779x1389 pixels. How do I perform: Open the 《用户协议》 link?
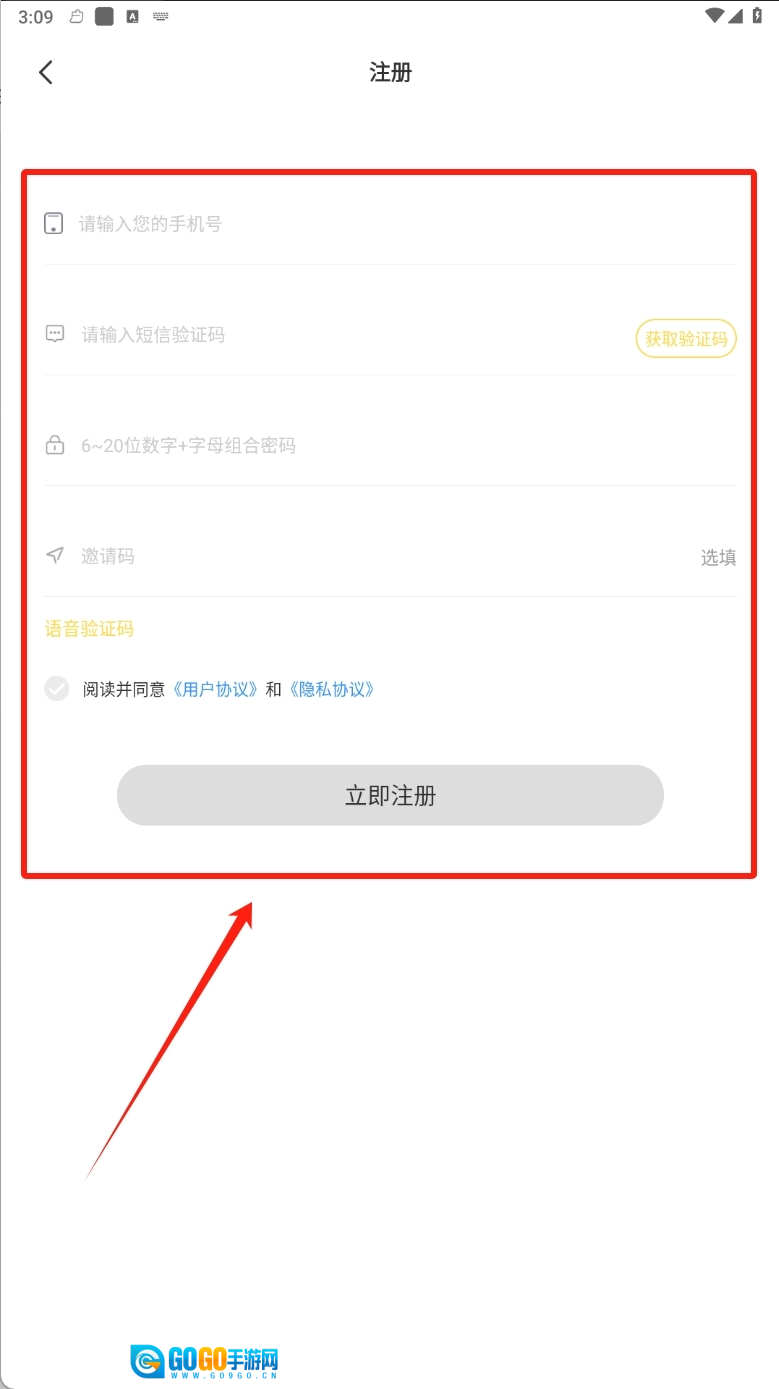click(x=217, y=689)
